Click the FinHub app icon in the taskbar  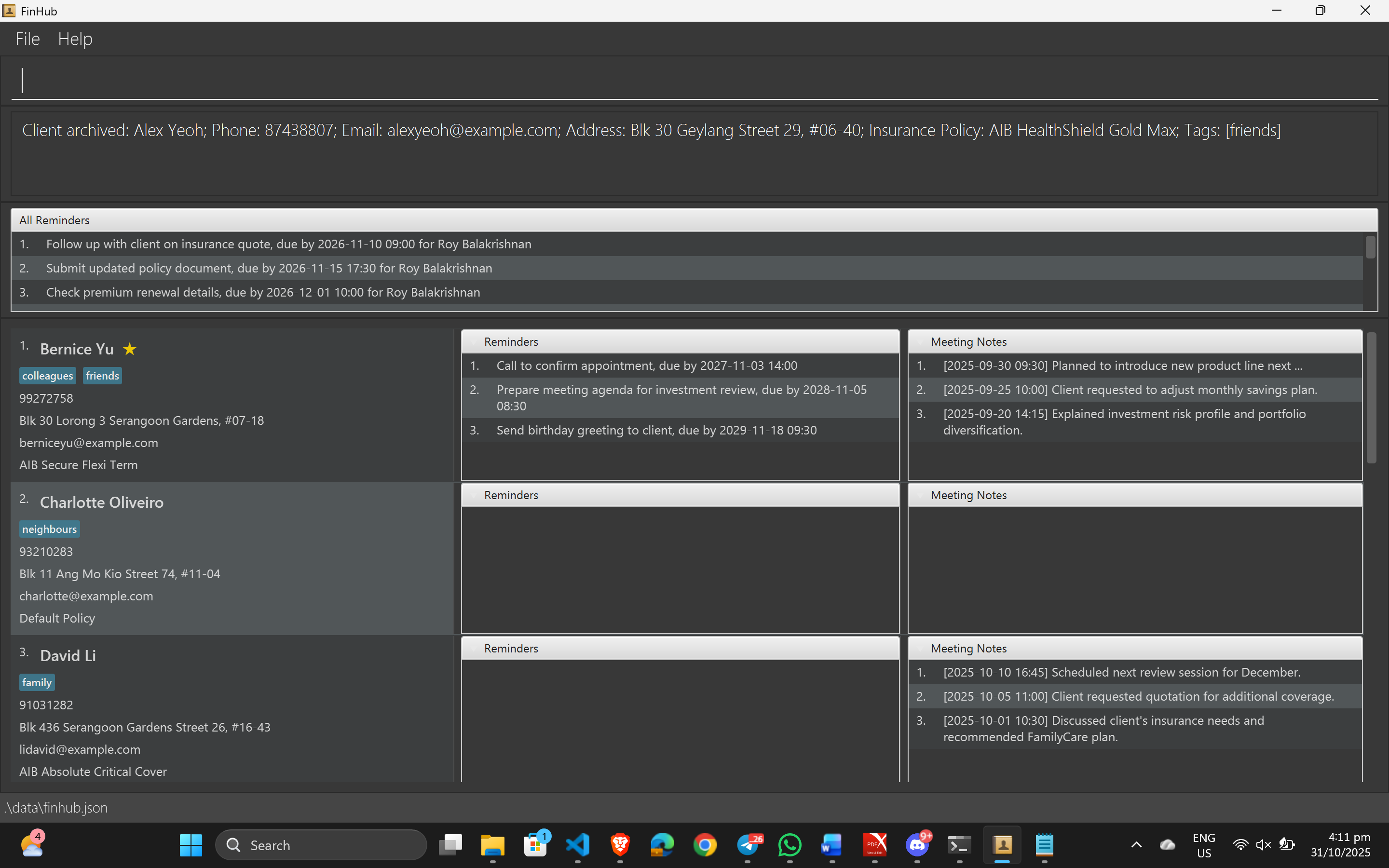1002,845
